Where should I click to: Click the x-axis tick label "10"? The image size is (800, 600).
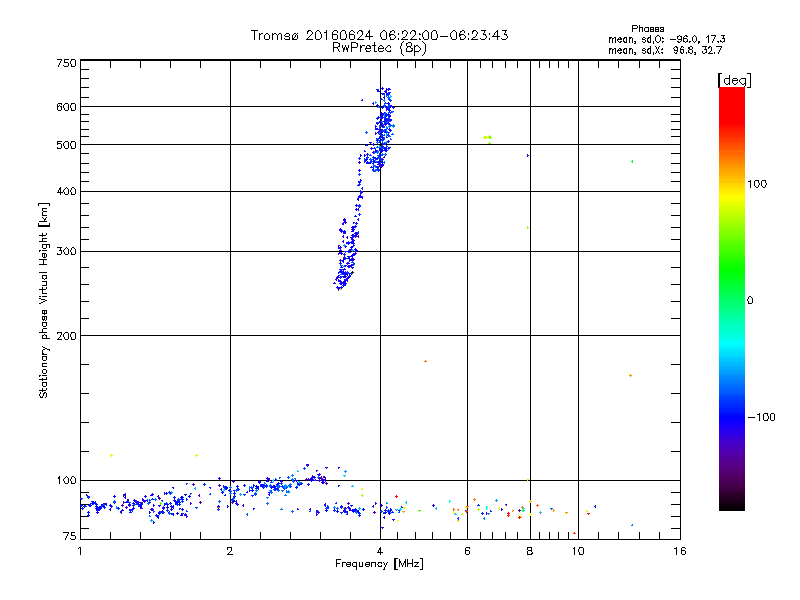pyautogui.click(x=578, y=551)
